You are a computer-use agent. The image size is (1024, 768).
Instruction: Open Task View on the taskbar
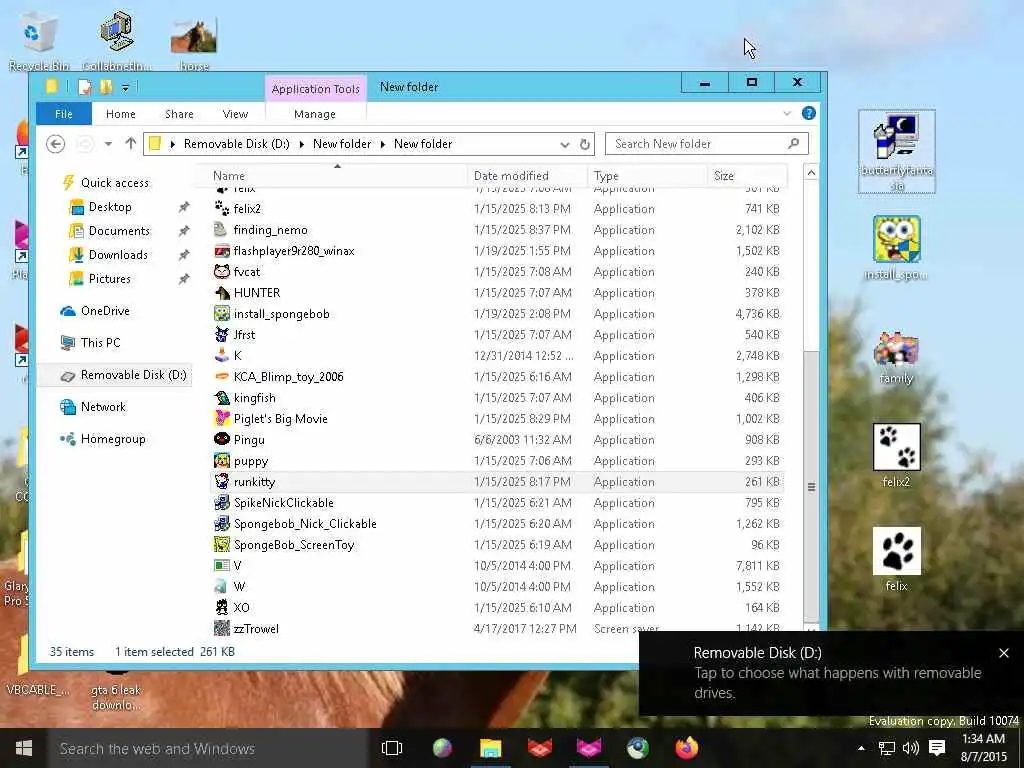click(392, 748)
